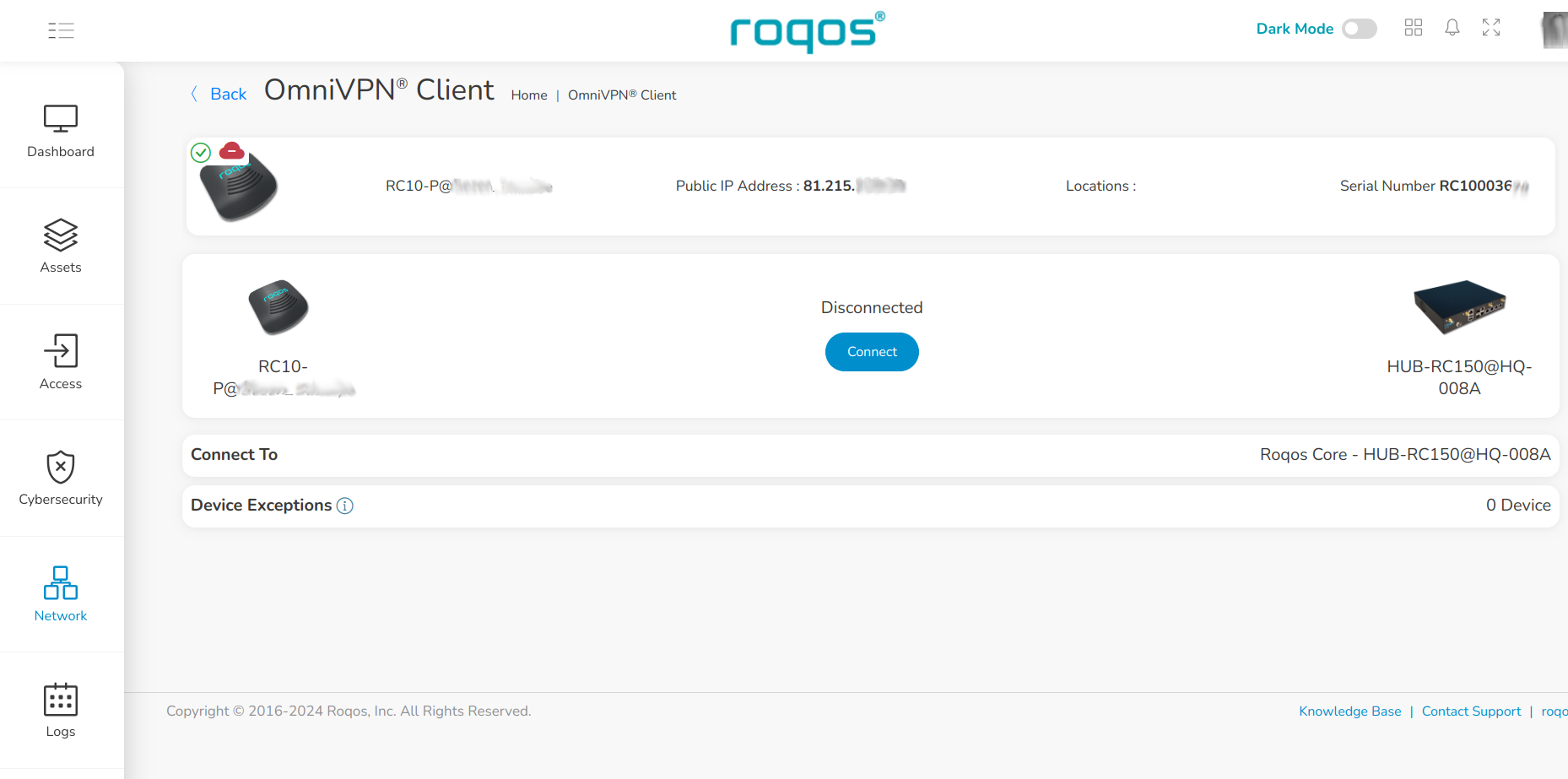Open the apps grid icon
The height and width of the screenshot is (779, 1568).
click(x=1414, y=28)
